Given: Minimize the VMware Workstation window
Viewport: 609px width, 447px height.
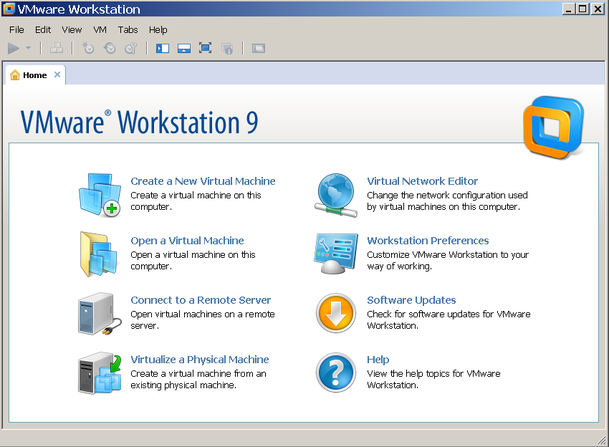Looking at the screenshot, I should (569, 9).
